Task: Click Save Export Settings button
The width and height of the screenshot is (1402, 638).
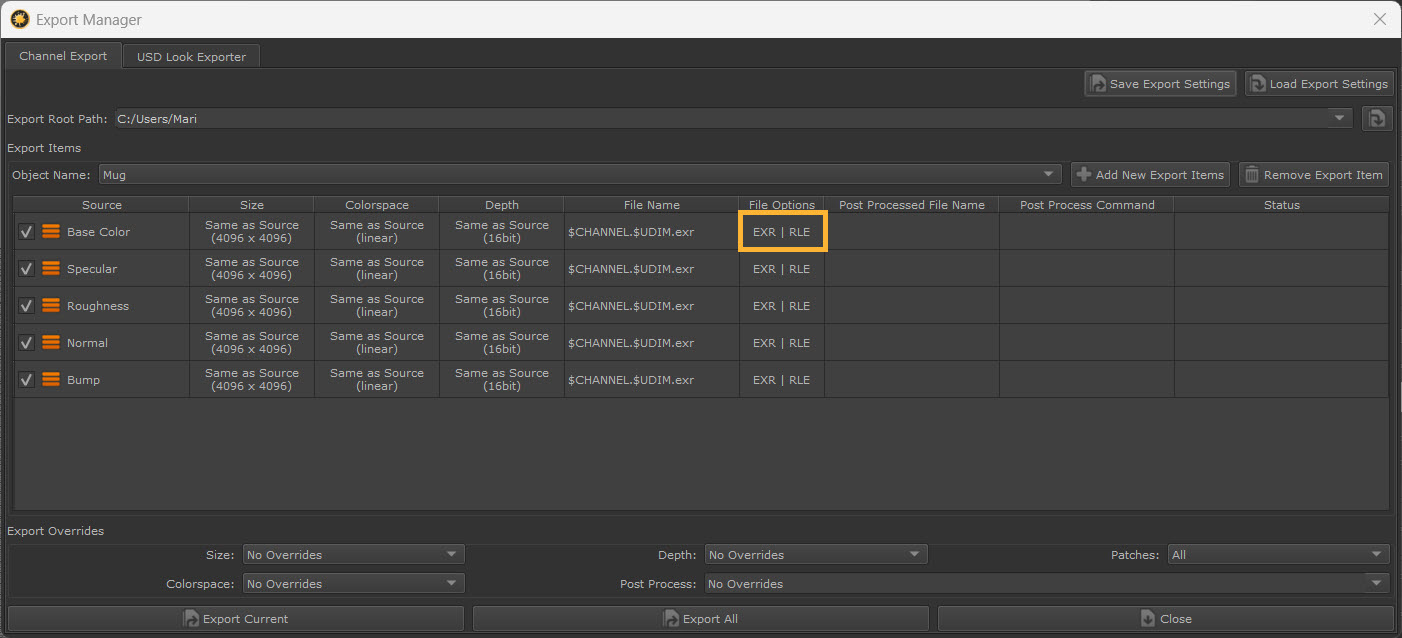Action: click(1160, 84)
